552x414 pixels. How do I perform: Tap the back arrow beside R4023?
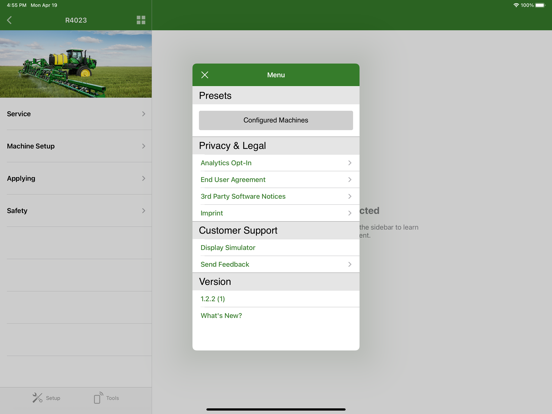(x=10, y=20)
